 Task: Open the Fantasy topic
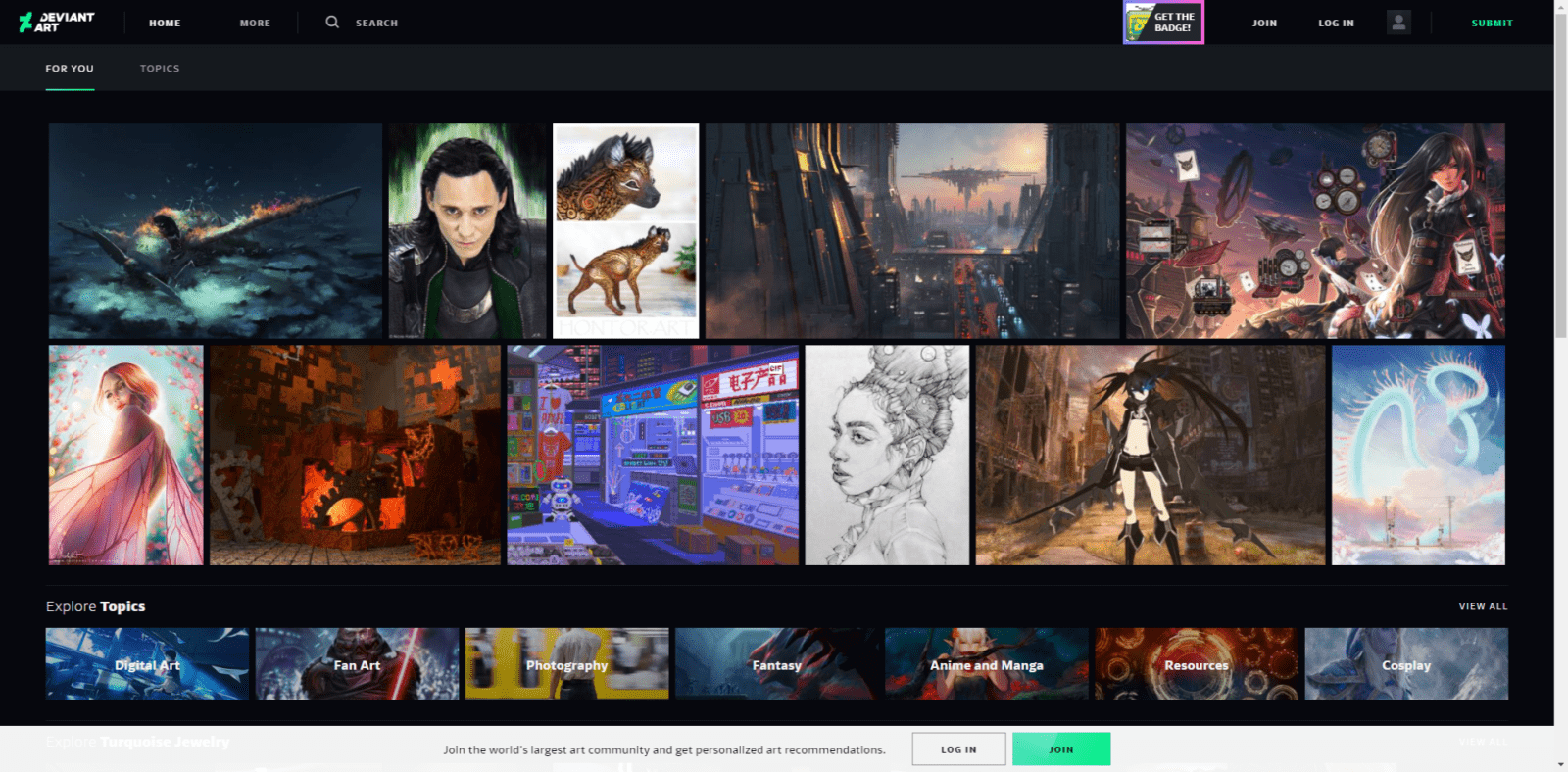[x=776, y=664]
